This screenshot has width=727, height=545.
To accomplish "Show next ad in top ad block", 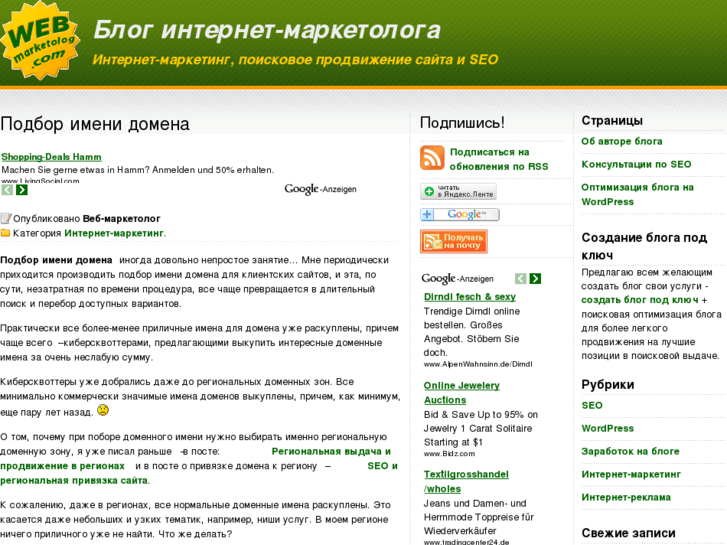I will click(x=22, y=190).
